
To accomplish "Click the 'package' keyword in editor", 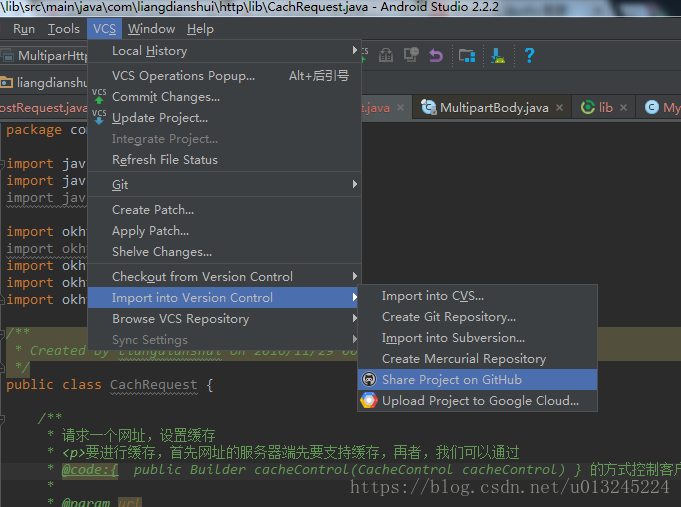I will tap(34, 129).
